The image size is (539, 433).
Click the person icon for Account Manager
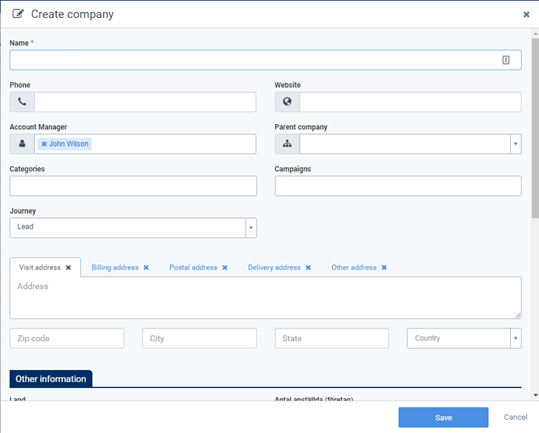[x=22, y=144]
